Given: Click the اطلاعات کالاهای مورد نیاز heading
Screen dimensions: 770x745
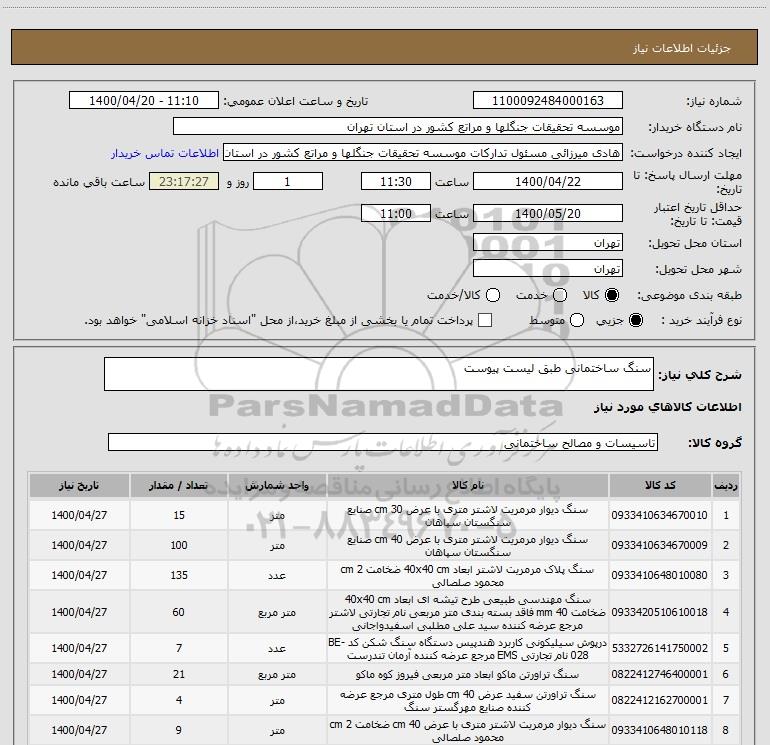Looking at the screenshot, I should point(668,407).
